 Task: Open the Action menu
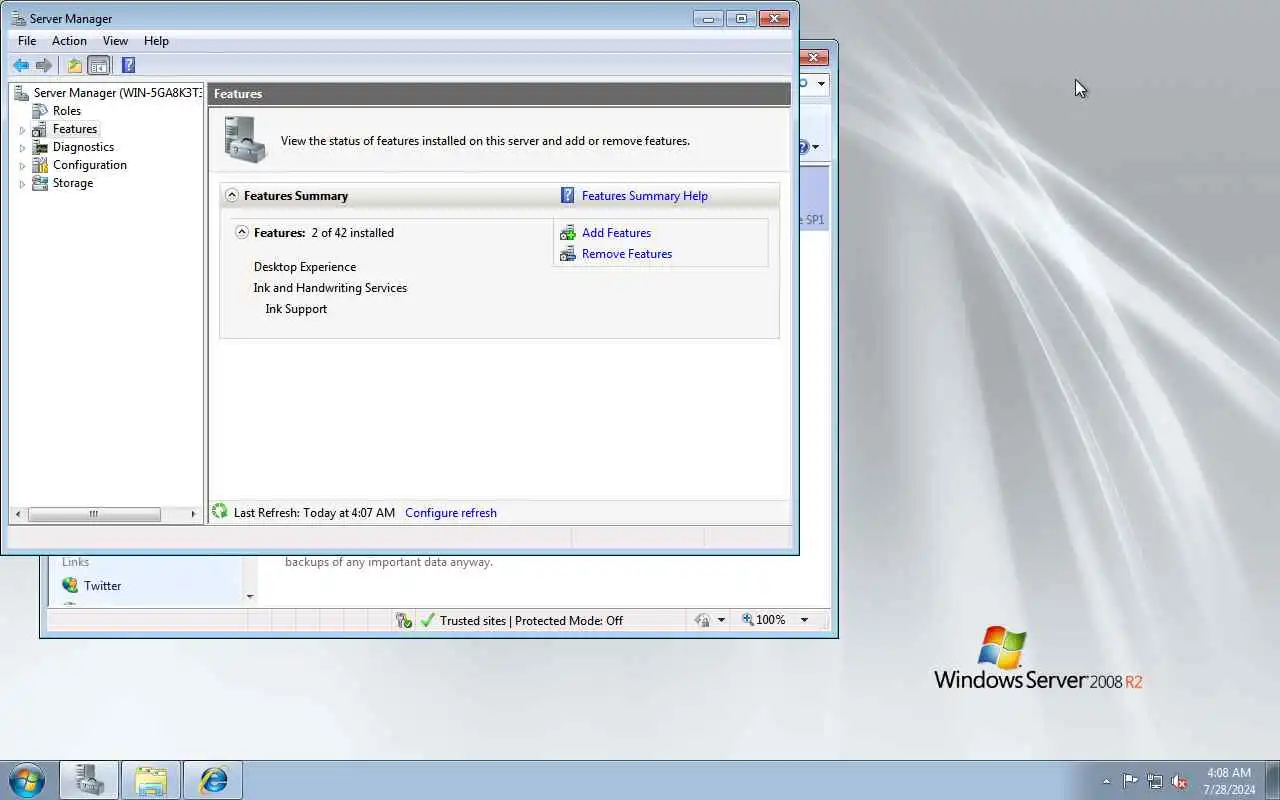[x=69, y=41]
